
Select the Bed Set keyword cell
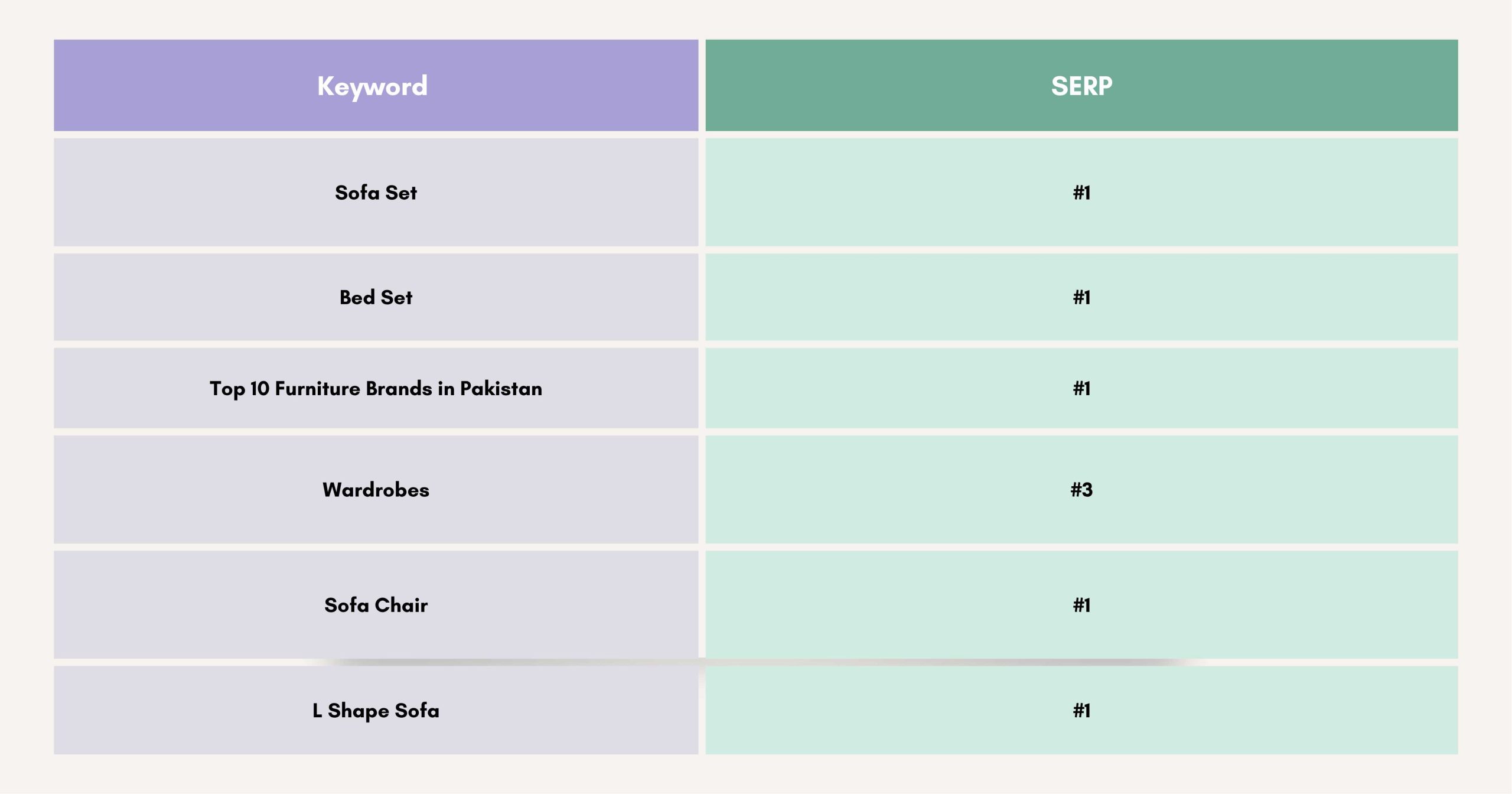pyautogui.click(x=376, y=297)
